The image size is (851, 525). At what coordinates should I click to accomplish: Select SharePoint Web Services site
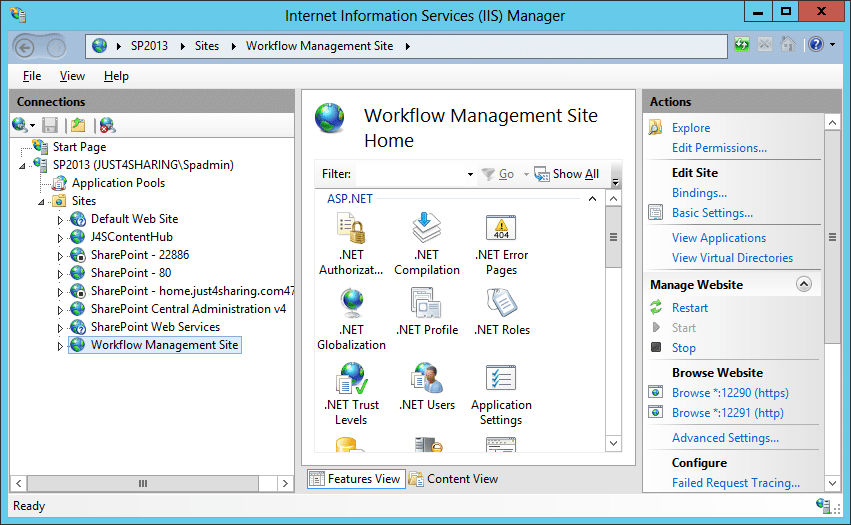[155, 327]
